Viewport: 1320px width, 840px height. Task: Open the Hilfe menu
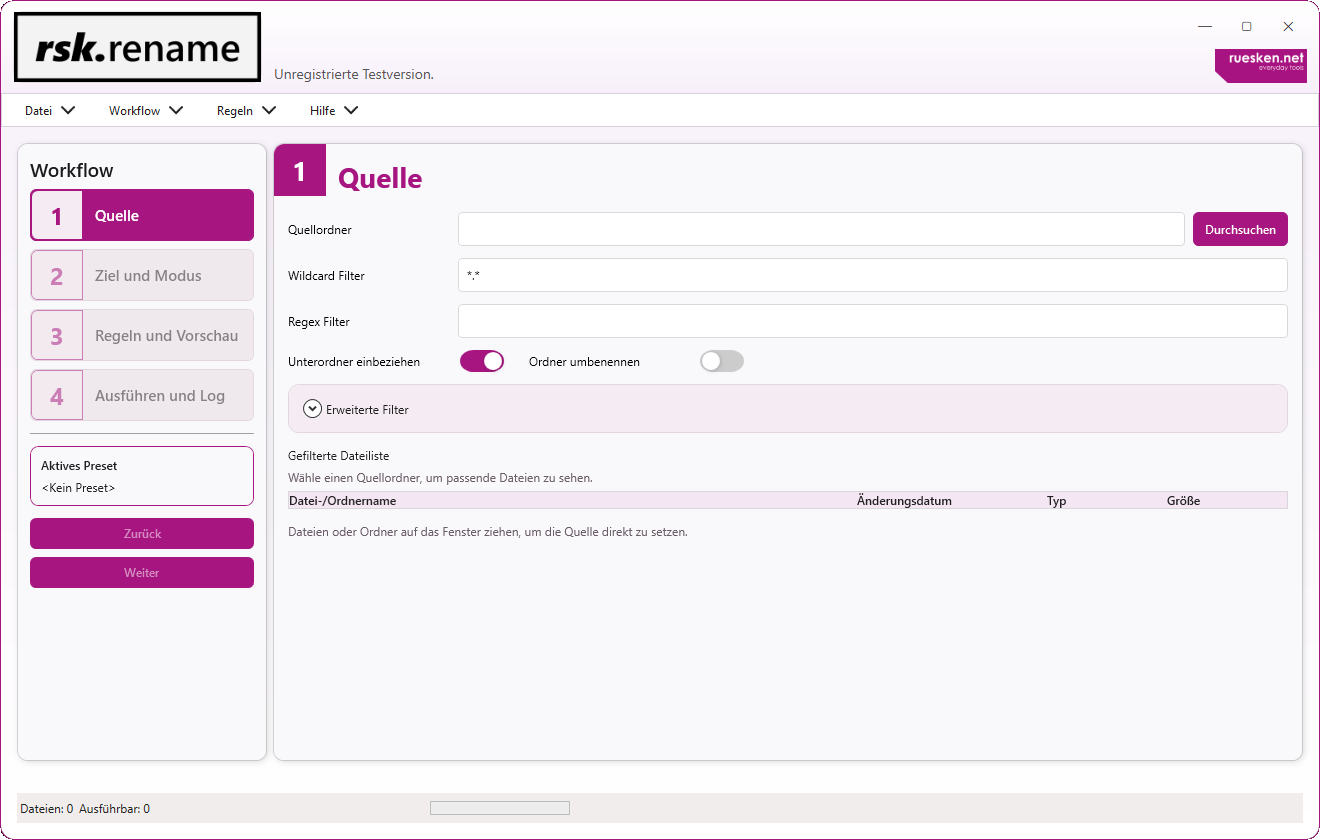(x=334, y=111)
